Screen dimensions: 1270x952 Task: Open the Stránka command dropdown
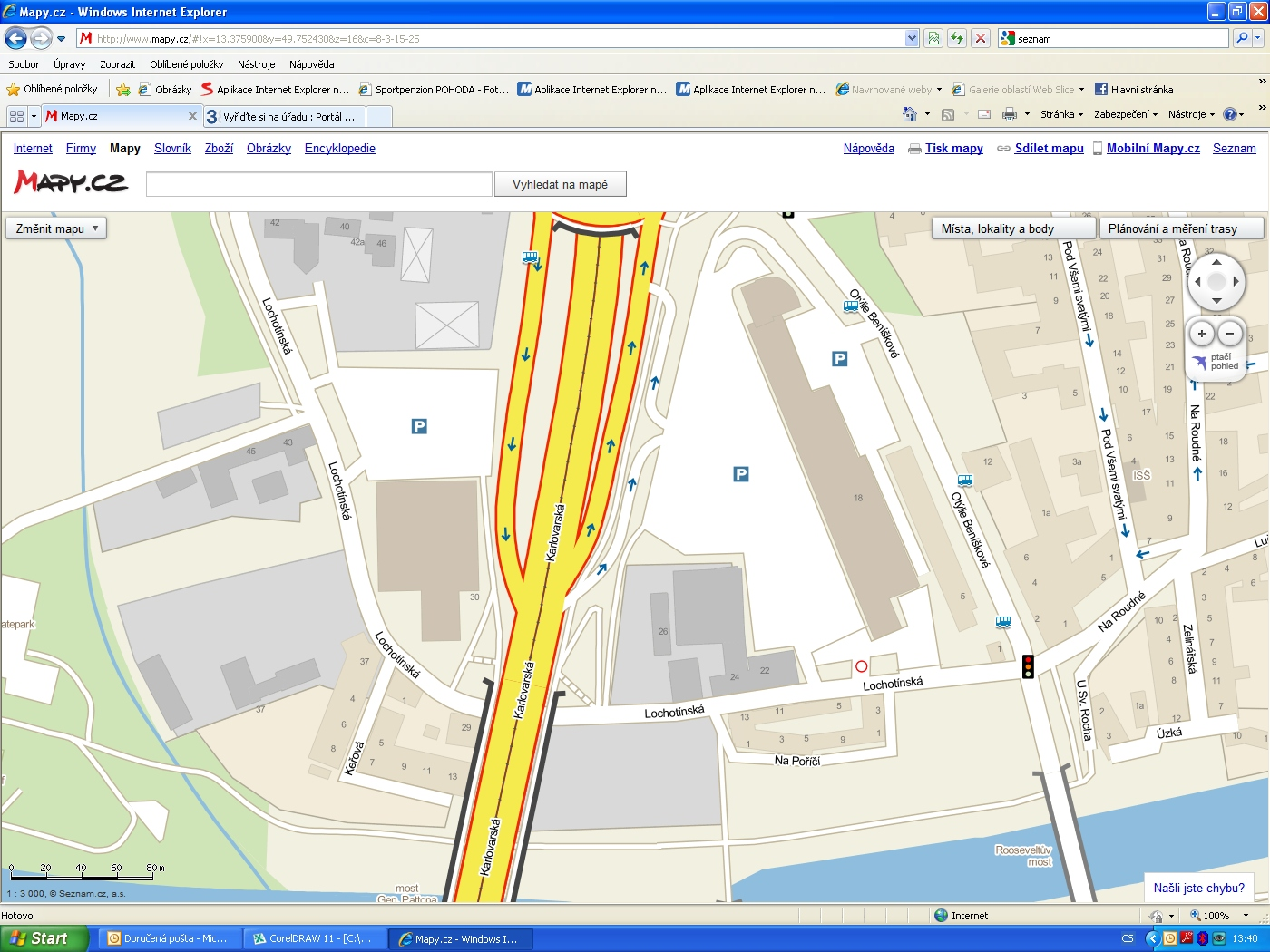(x=1061, y=114)
